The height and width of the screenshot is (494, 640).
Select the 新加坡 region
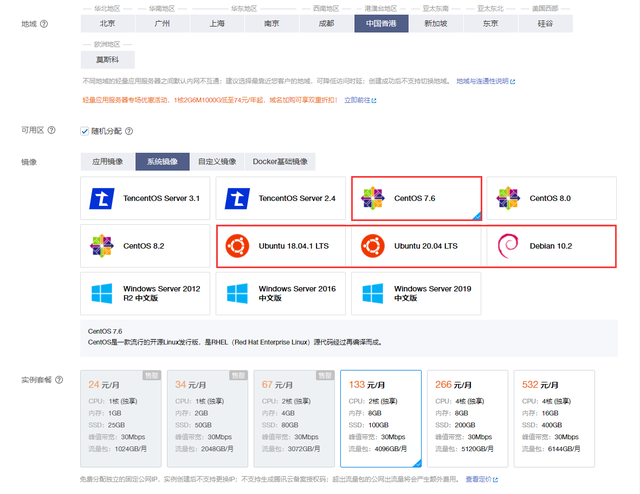[436, 24]
